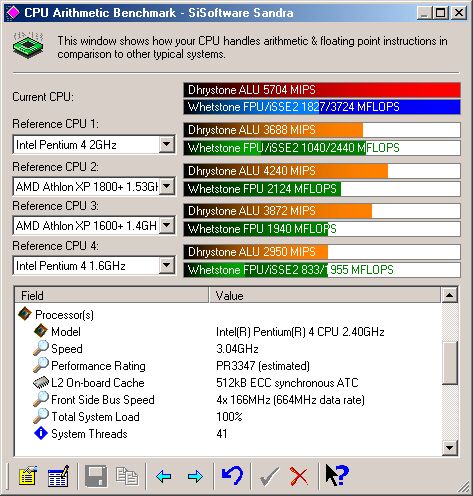Go back with the left arrow icon
The image size is (473, 496).
(x=164, y=476)
